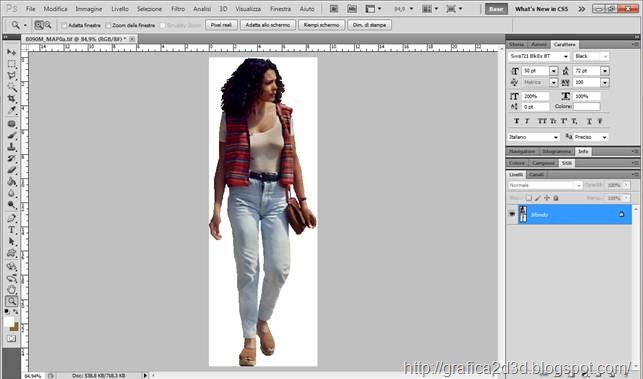Click the foreground color swatch

pyautogui.click(x=9, y=322)
